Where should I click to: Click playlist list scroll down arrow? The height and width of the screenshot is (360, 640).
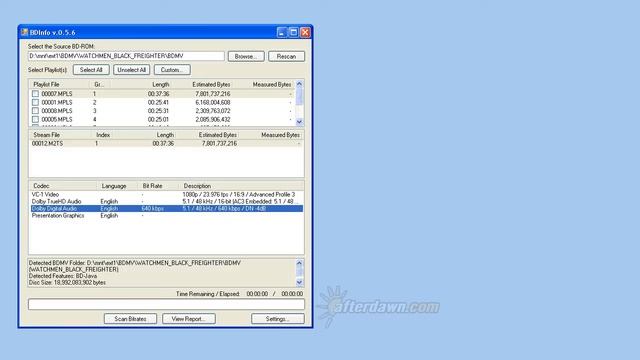coord(299,122)
